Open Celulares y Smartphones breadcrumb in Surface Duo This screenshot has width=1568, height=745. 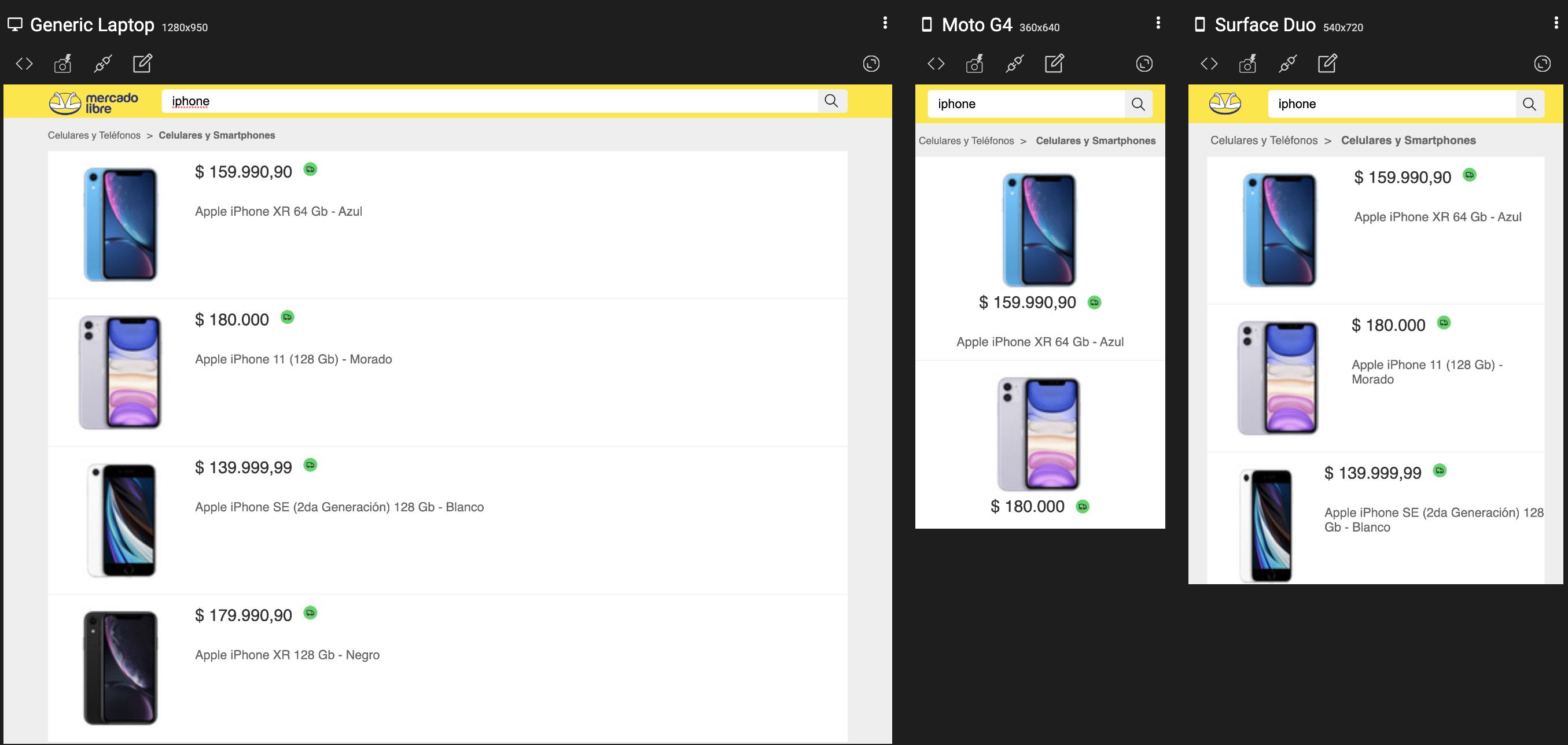pyautogui.click(x=1408, y=140)
